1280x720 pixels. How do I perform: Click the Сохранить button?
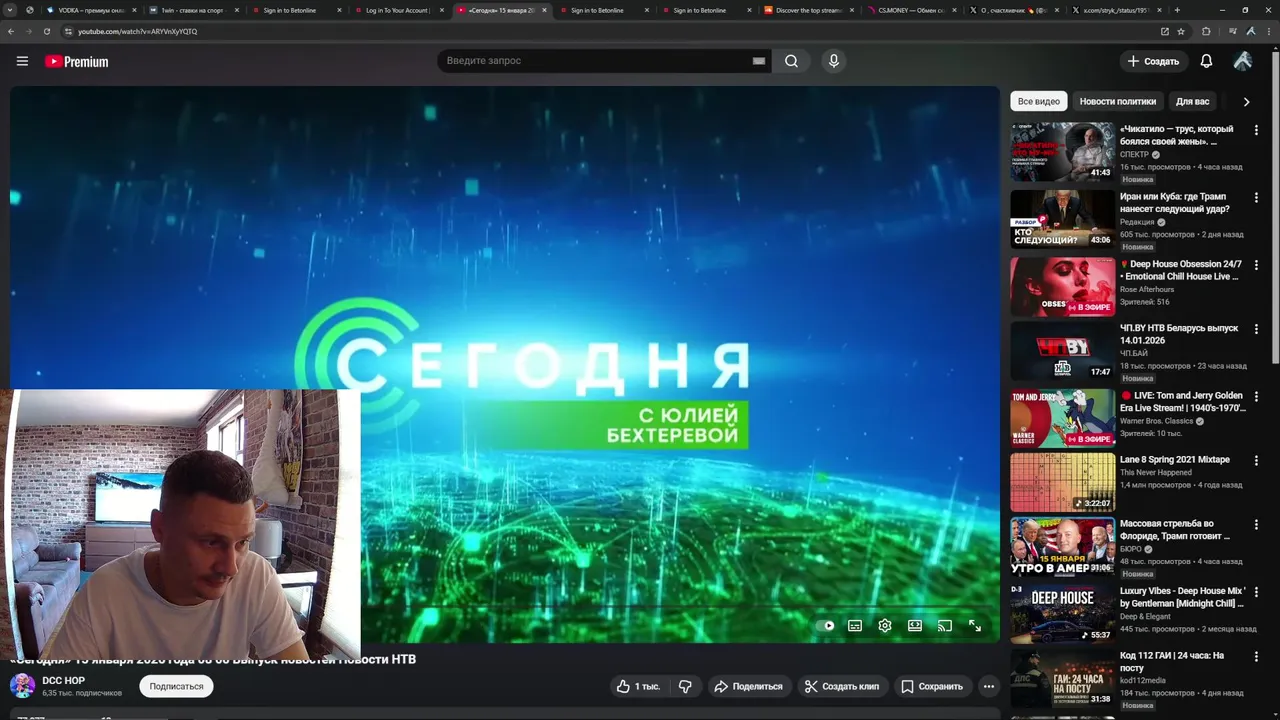pos(932,686)
